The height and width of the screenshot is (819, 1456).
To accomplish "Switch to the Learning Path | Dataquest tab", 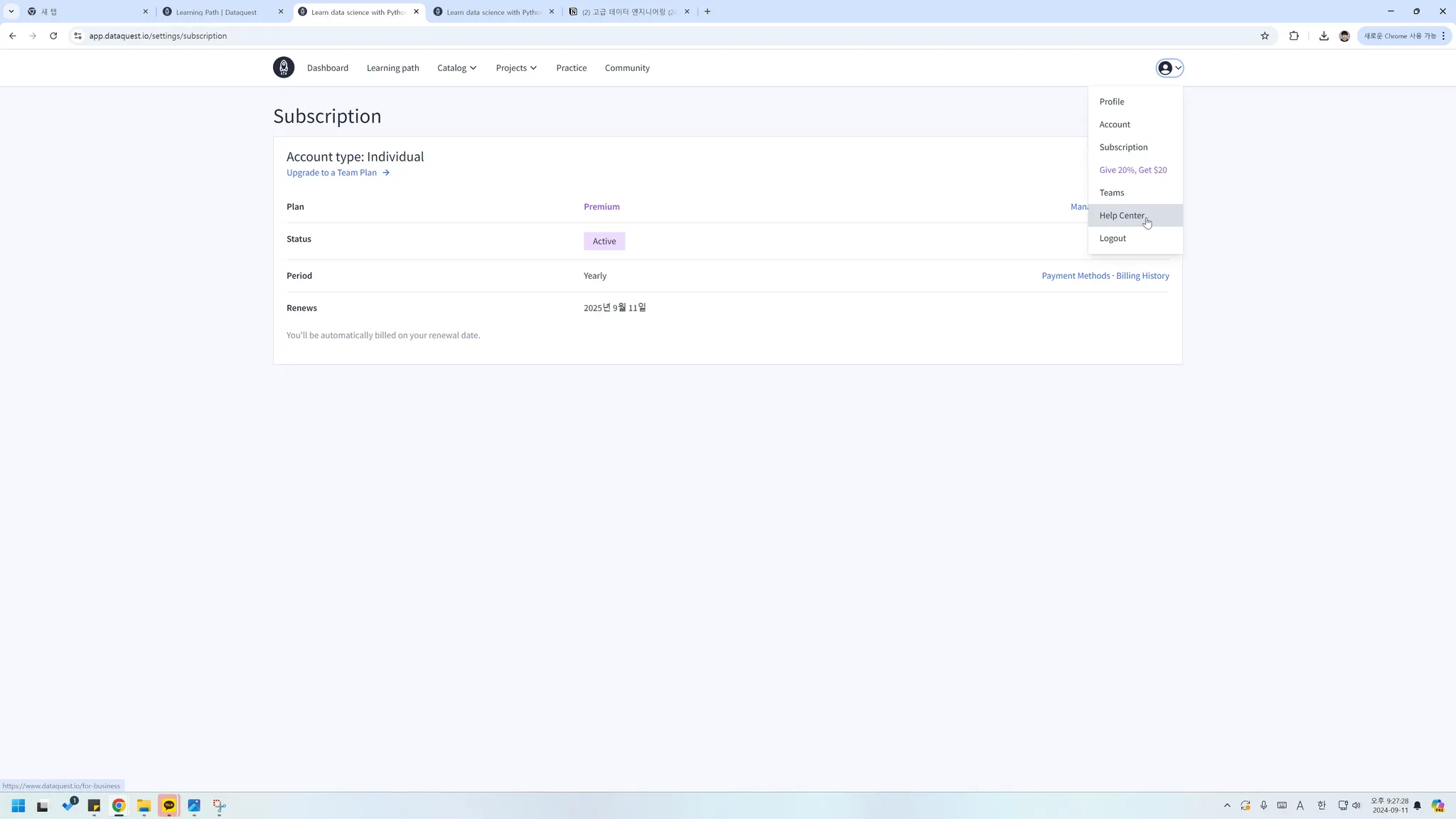I will 216,12.
